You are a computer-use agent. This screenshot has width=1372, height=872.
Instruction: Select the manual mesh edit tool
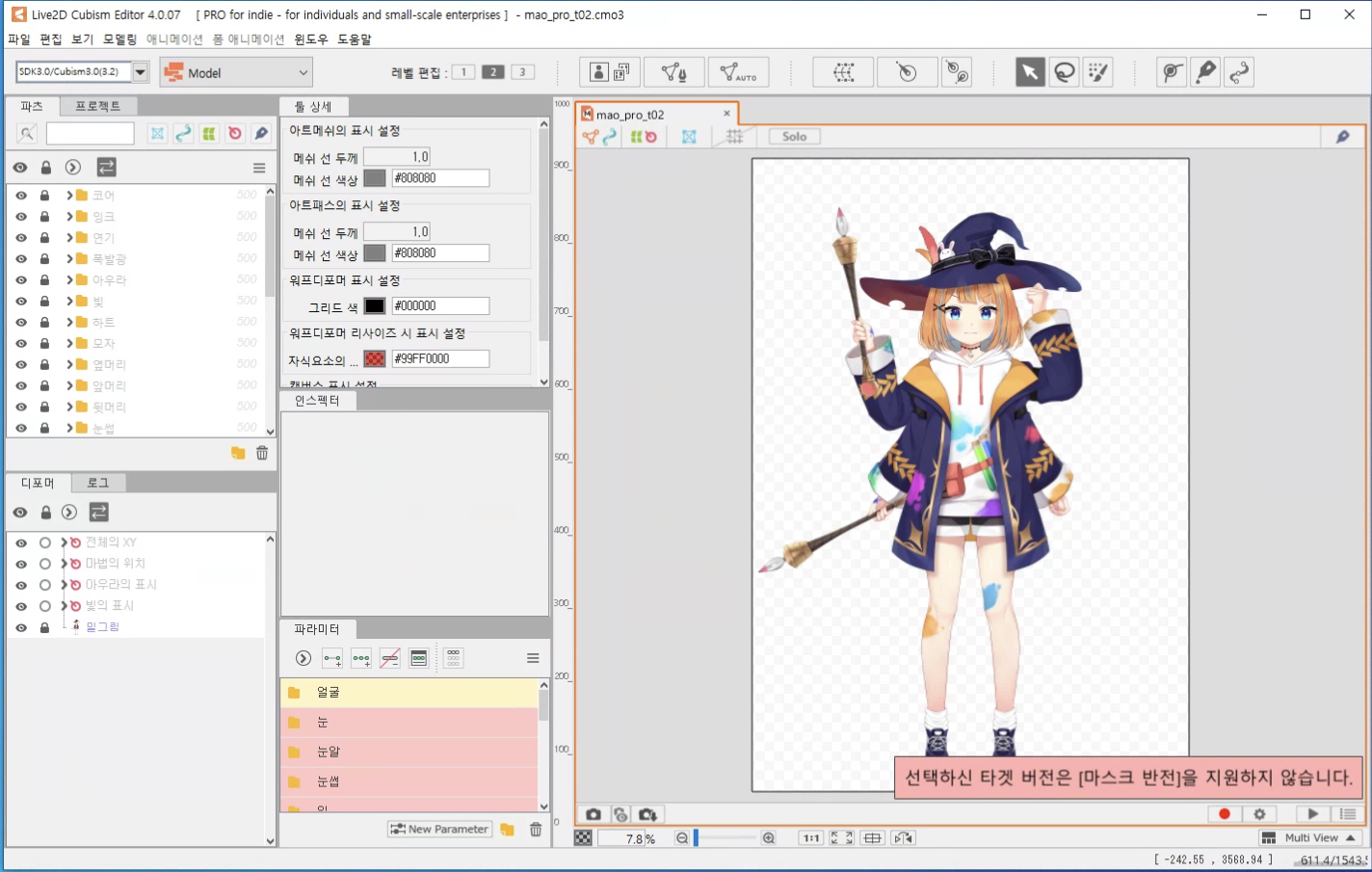pos(674,72)
